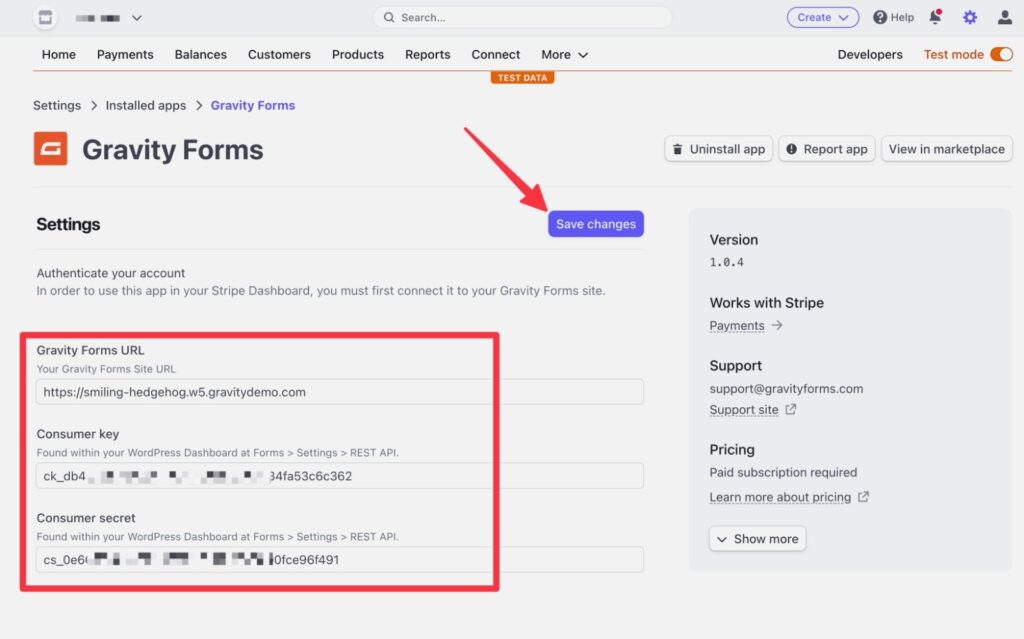1024x639 pixels.
Task: Open the Help menu
Action: pyautogui.click(x=893, y=17)
